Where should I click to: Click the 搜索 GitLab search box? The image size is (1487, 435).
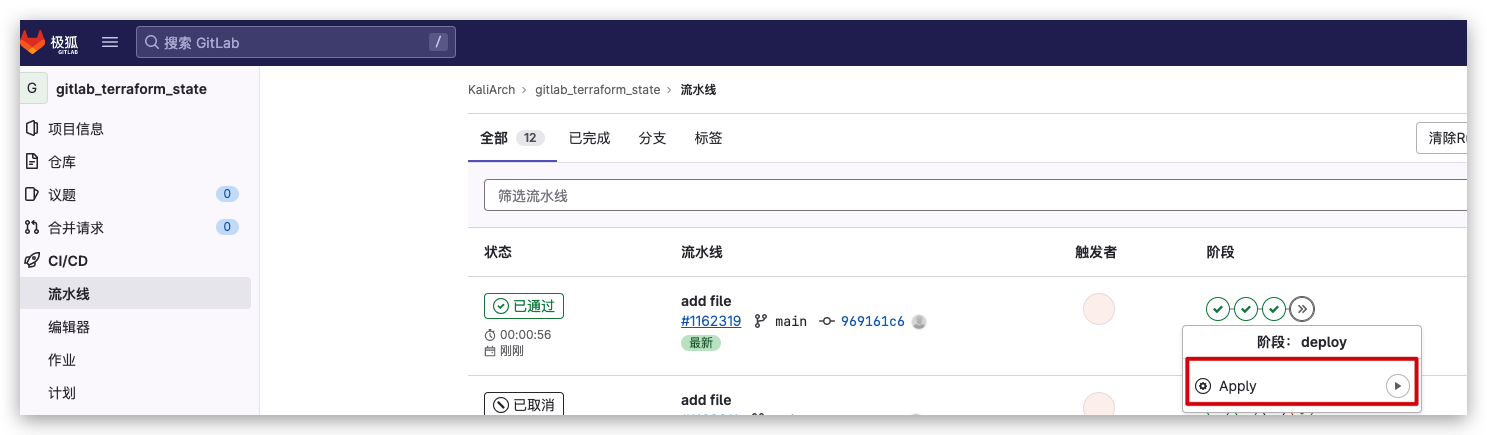(295, 42)
